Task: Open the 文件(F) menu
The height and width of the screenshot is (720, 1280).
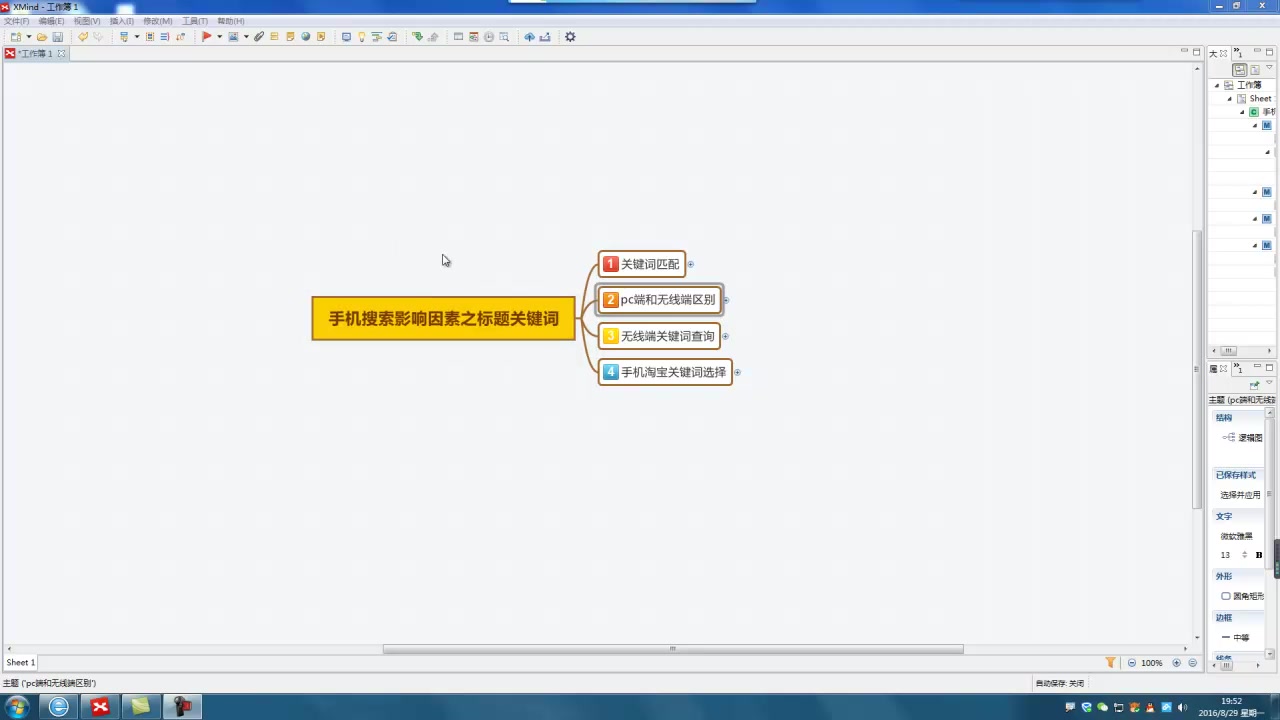Action: (16, 21)
